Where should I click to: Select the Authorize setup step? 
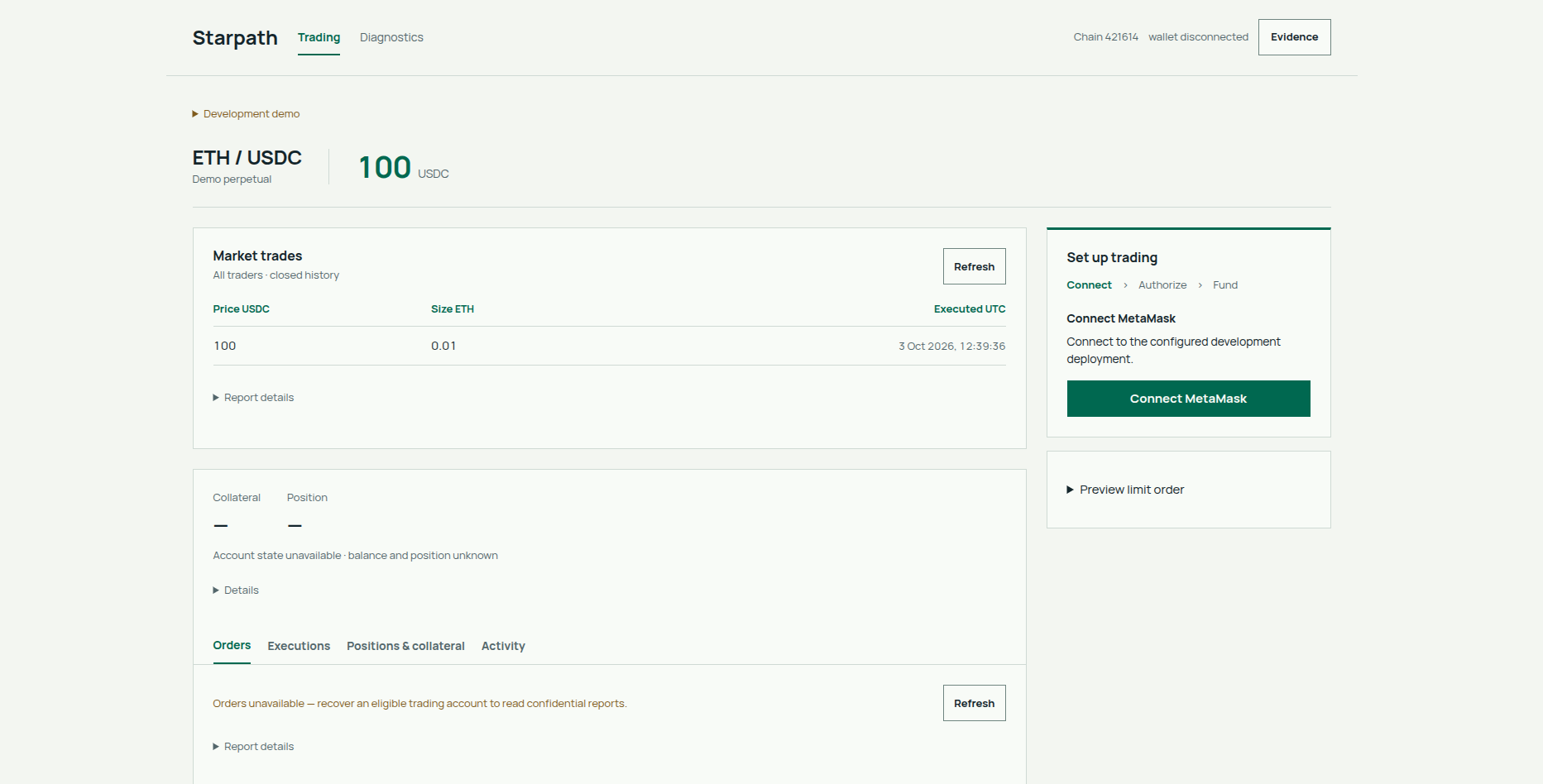(x=1162, y=285)
